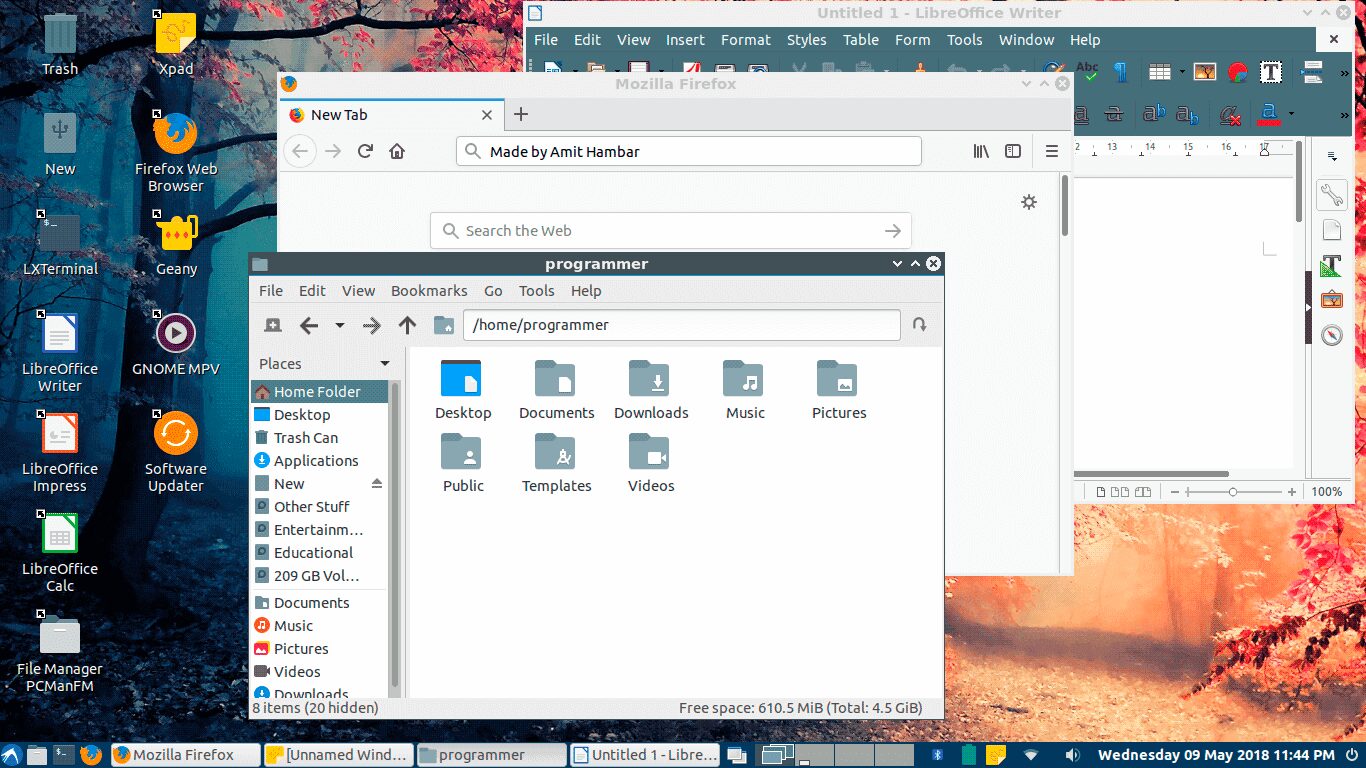Insert an image into the document
The height and width of the screenshot is (768, 1366).
[x=1205, y=73]
